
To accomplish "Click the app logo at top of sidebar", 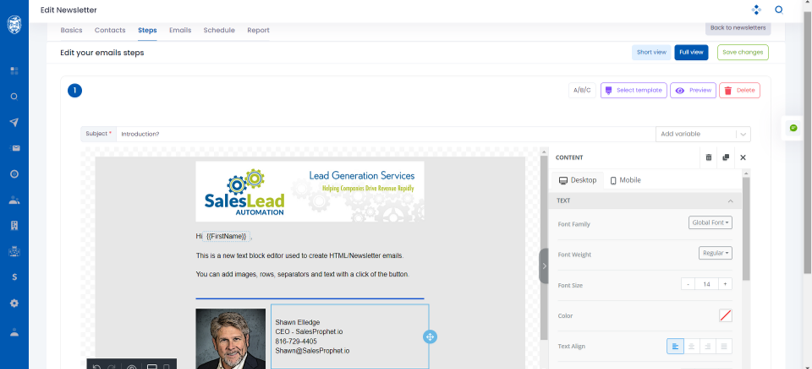I will pyautogui.click(x=14, y=24).
